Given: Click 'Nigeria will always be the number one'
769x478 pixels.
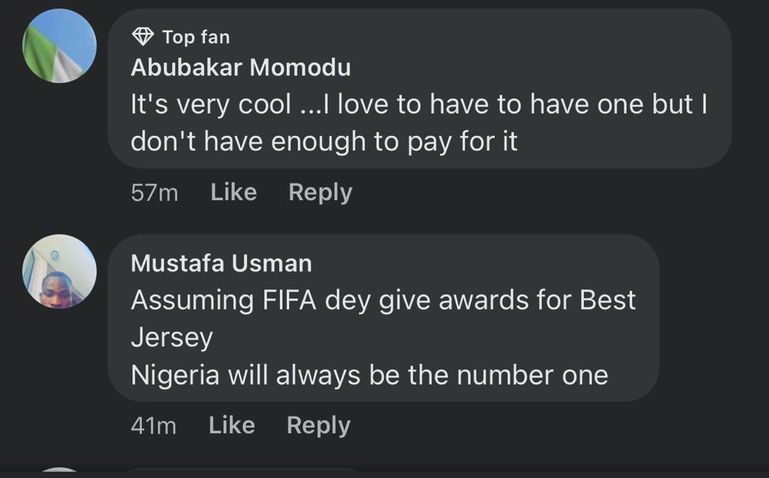Looking at the screenshot, I should pyautogui.click(x=369, y=375).
